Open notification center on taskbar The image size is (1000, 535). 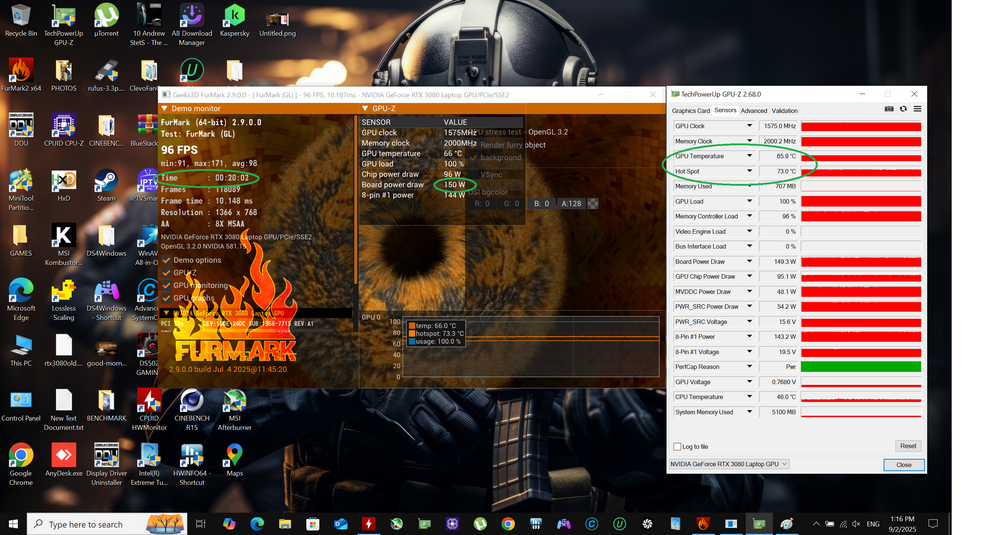(x=932, y=524)
